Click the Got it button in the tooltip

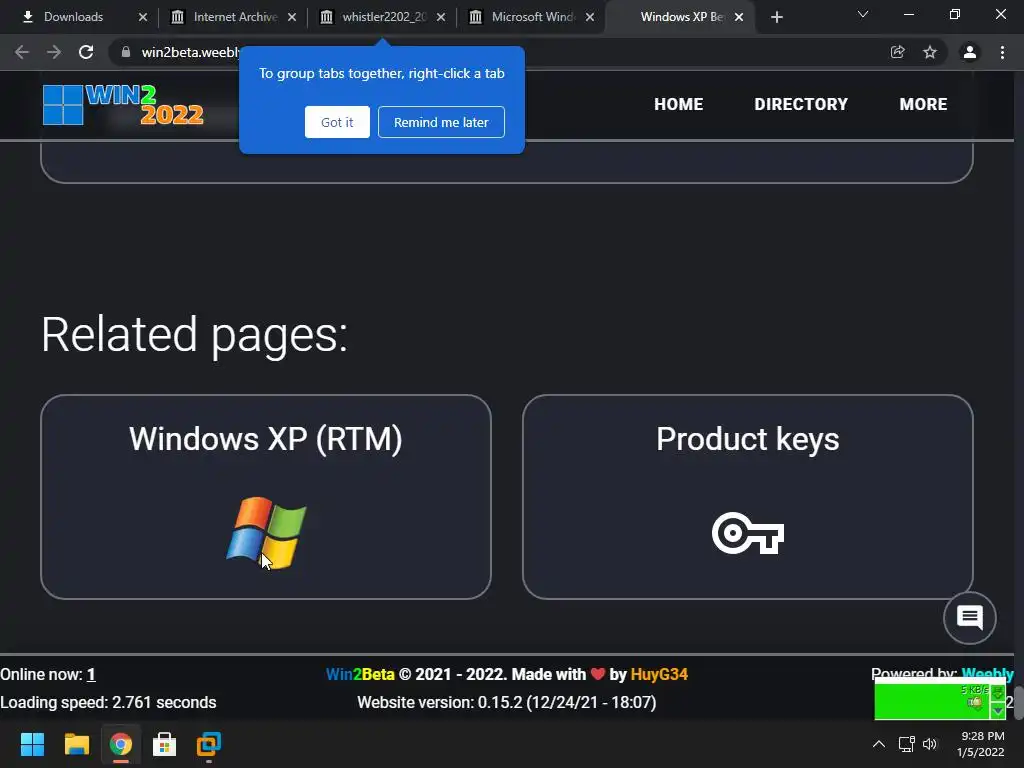pyautogui.click(x=337, y=122)
